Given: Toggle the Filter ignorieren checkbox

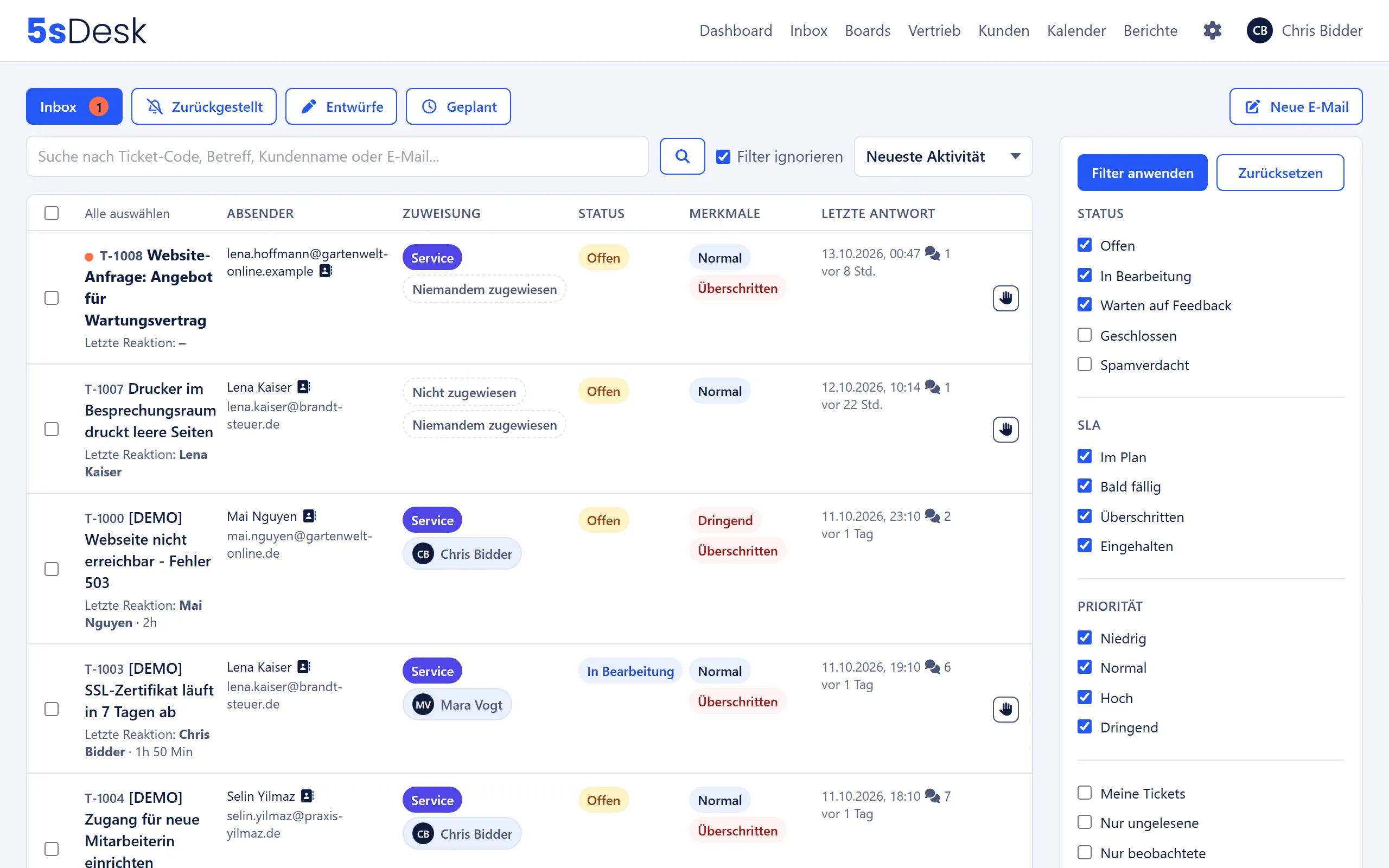Looking at the screenshot, I should click(723, 156).
